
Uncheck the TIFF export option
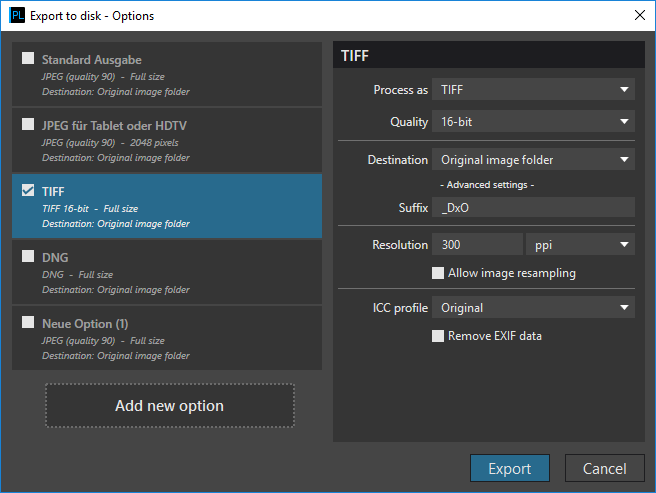(28, 190)
